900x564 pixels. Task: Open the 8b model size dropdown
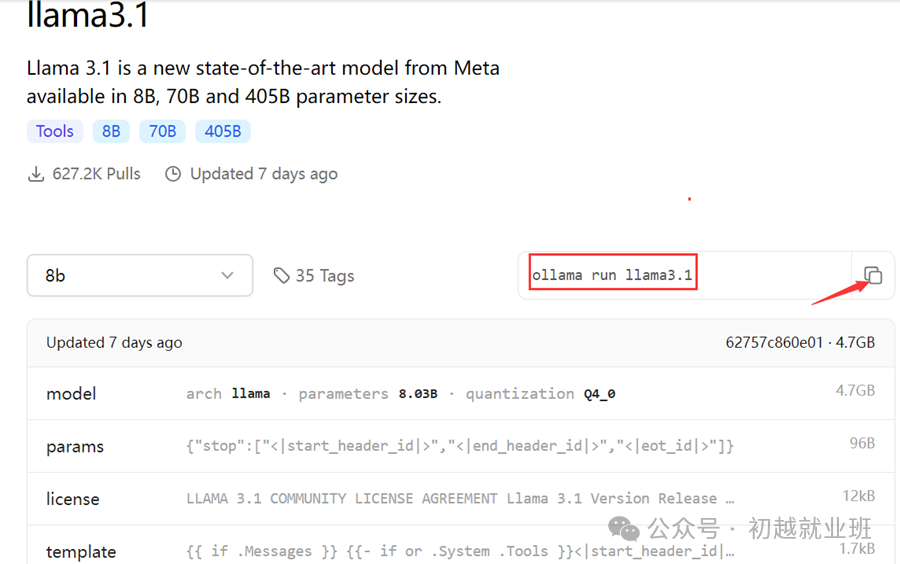[x=140, y=275]
